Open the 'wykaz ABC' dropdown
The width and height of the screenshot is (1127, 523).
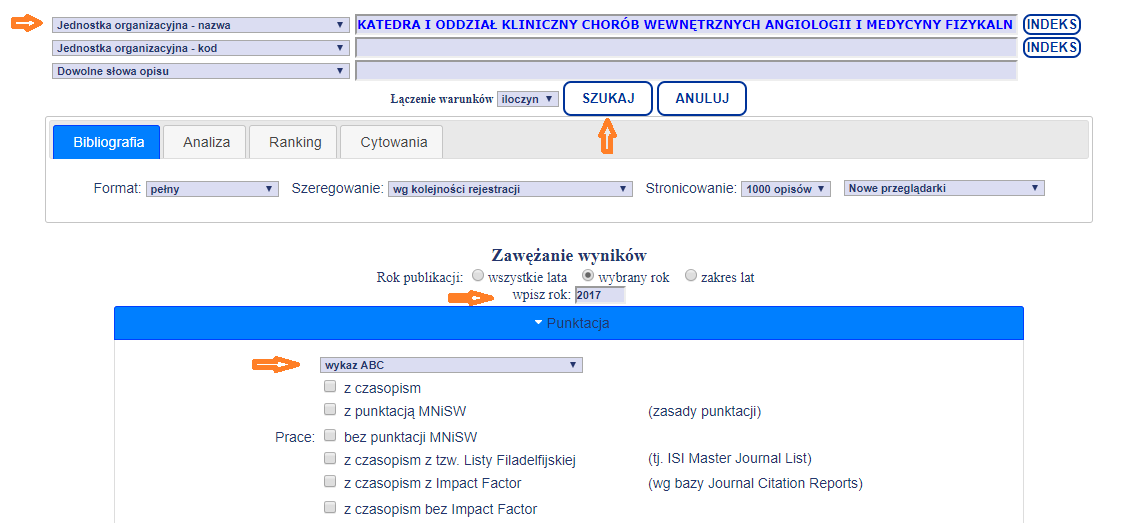(x=451, y=365)
